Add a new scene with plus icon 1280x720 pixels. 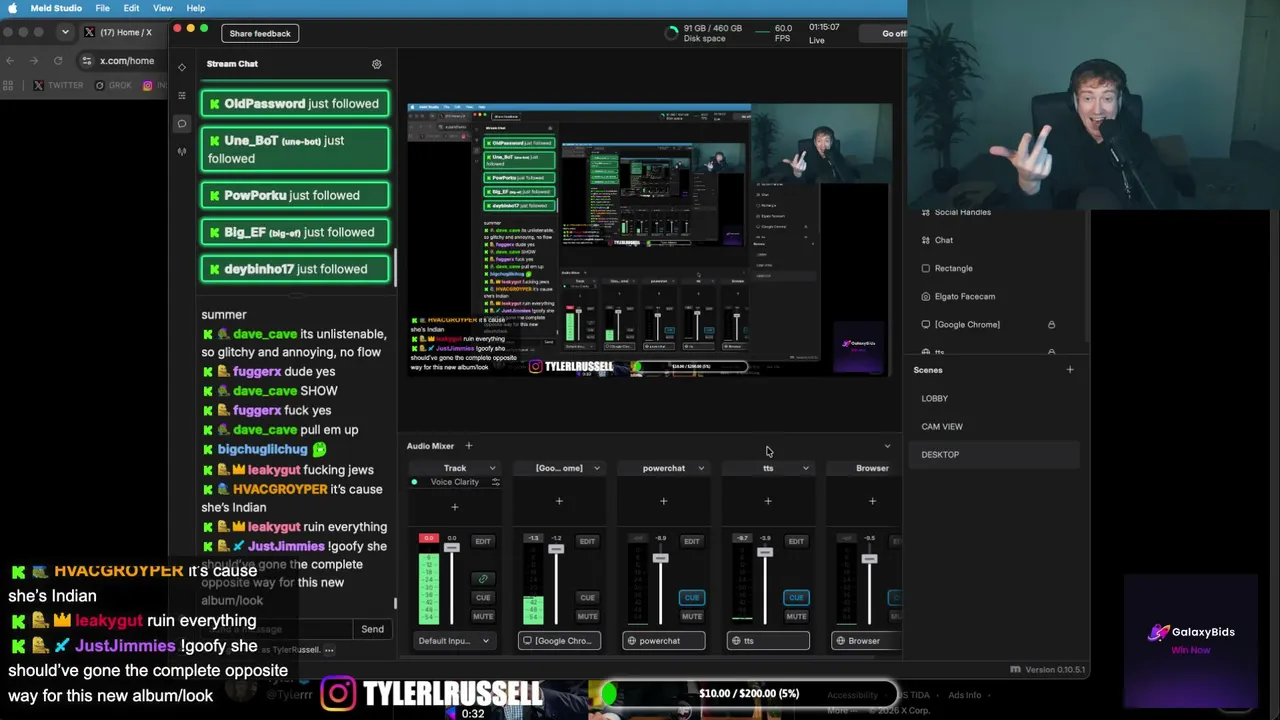coord(1070,370)
